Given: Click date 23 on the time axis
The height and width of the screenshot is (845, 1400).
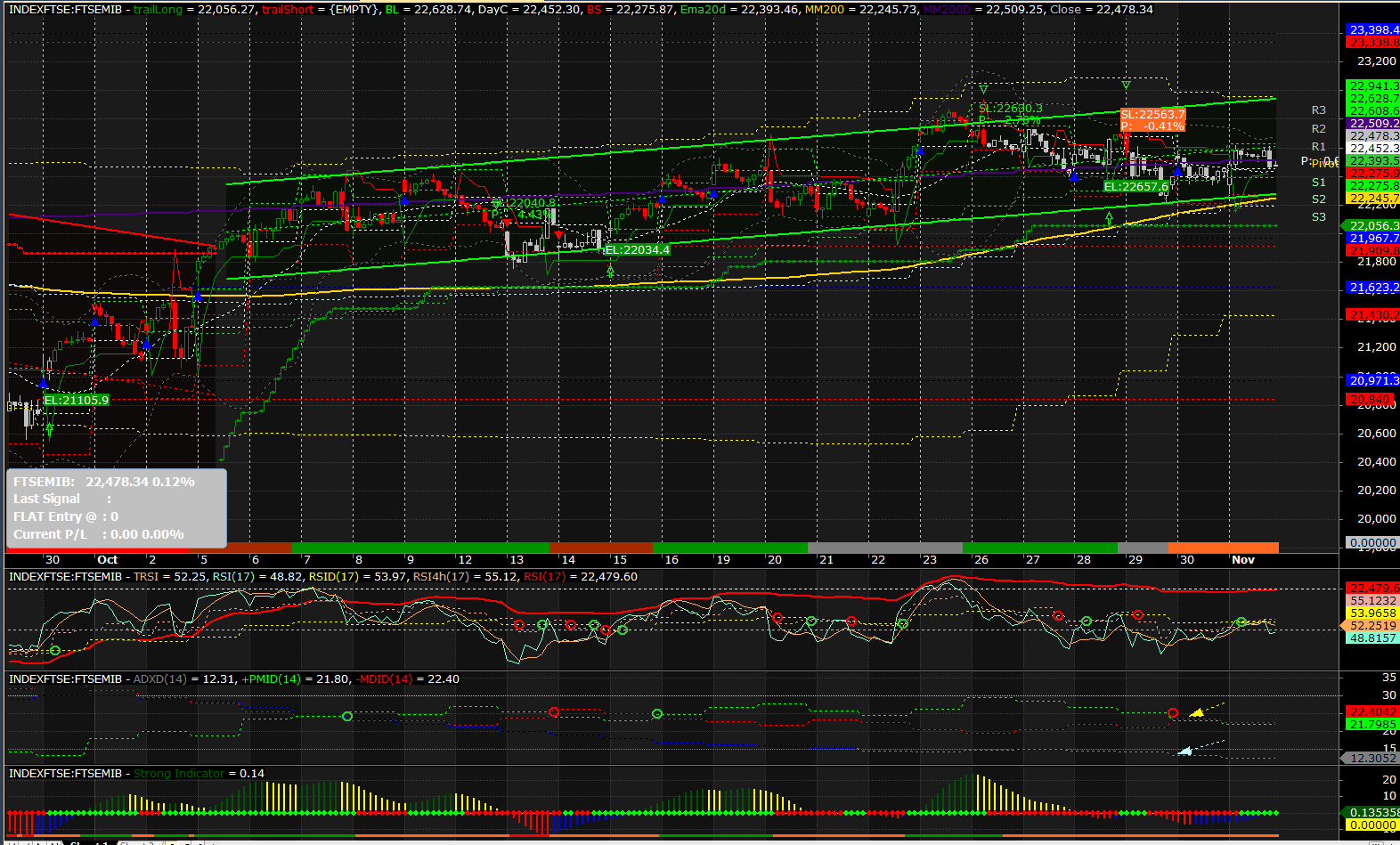Looking at the screenshot, I should click(x=930, y=559).
